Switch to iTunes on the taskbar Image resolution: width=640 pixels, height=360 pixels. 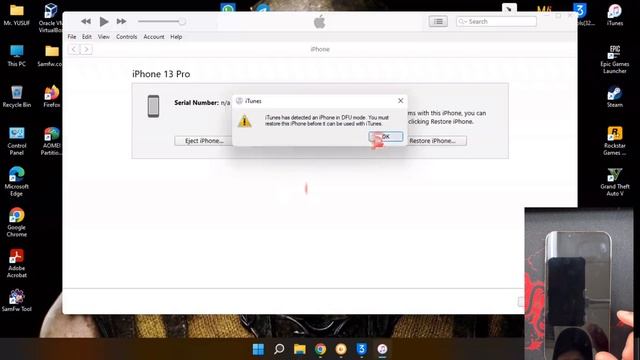[x=382, y=349]
